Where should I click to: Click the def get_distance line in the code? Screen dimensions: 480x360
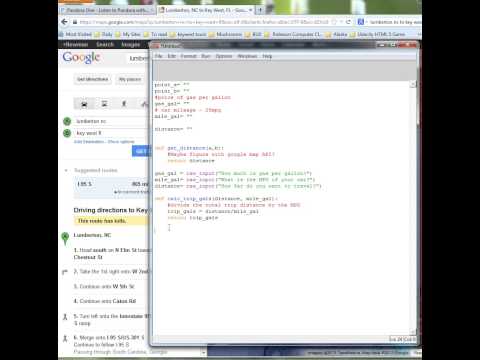coord(189,148)
